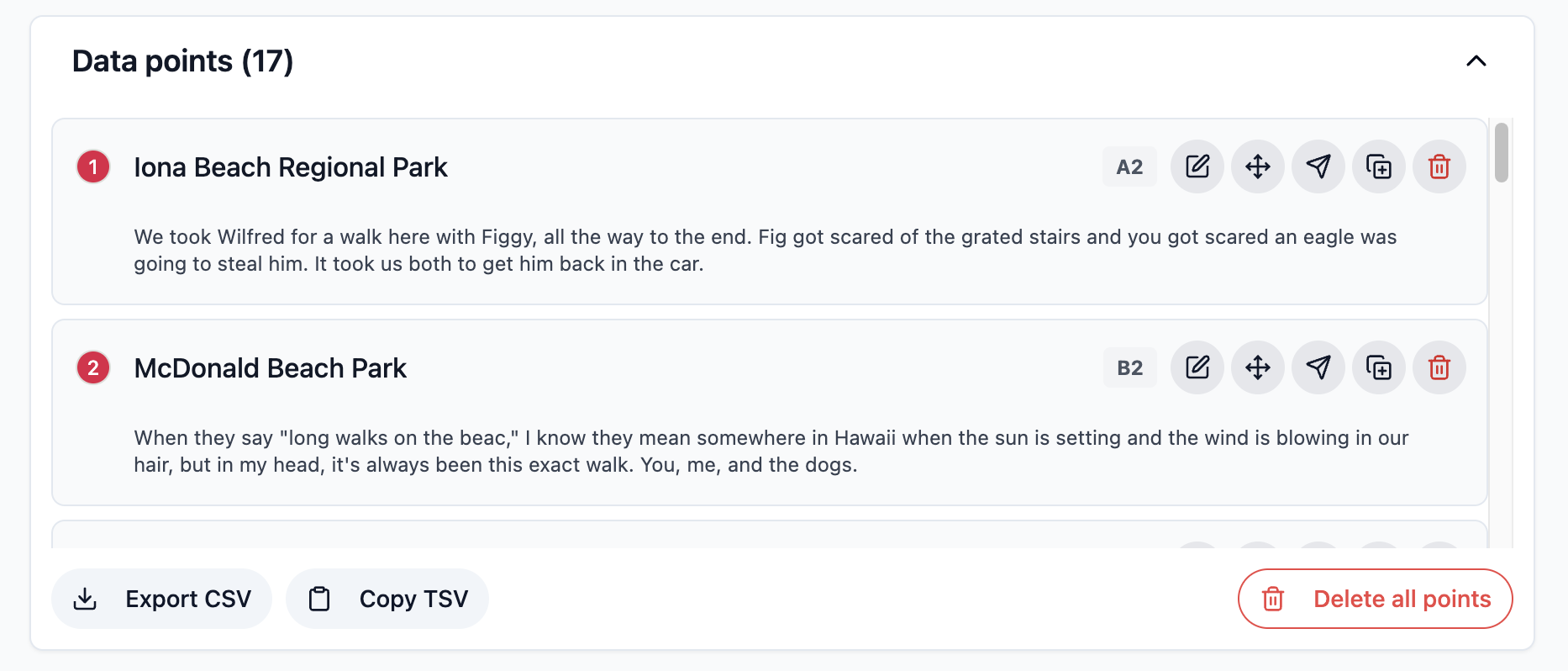Move the Iona Beach Regional Park point
Viewport: 1568px width, 671px height.
click(1258, 166)
